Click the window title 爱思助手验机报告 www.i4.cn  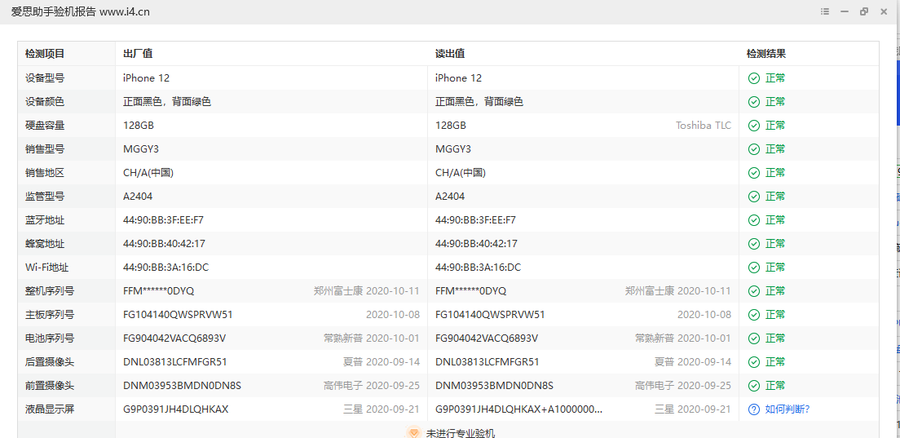pos(80,11)
